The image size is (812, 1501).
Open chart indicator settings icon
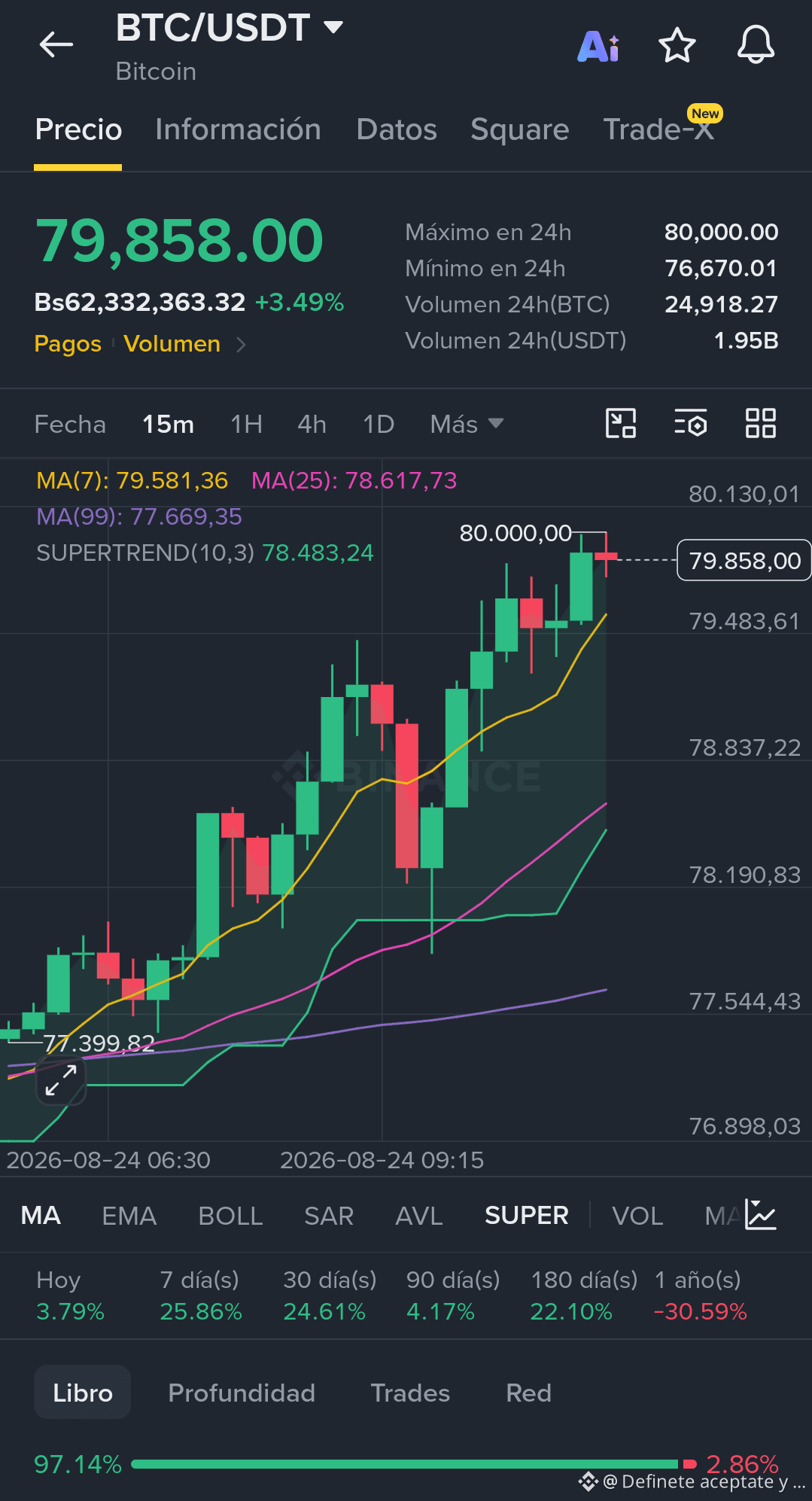(x=691, y=423)
